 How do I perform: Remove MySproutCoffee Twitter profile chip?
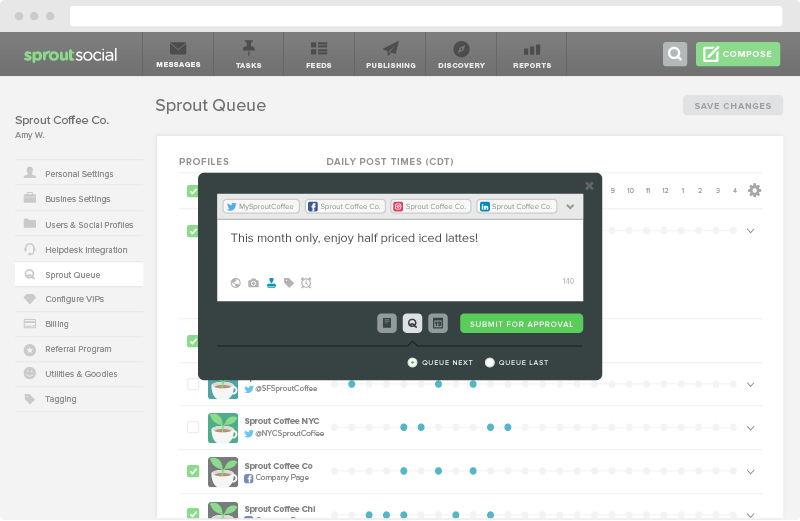tap(261, 207)
